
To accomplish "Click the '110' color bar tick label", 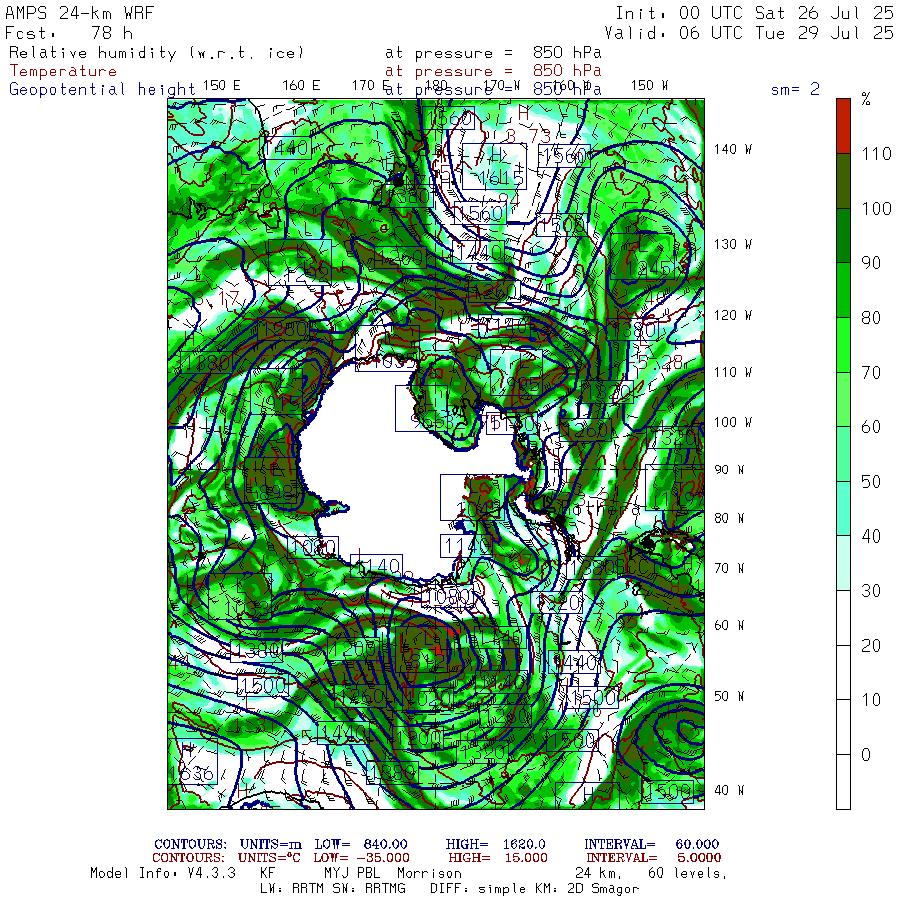I will [x=876, y=154].
